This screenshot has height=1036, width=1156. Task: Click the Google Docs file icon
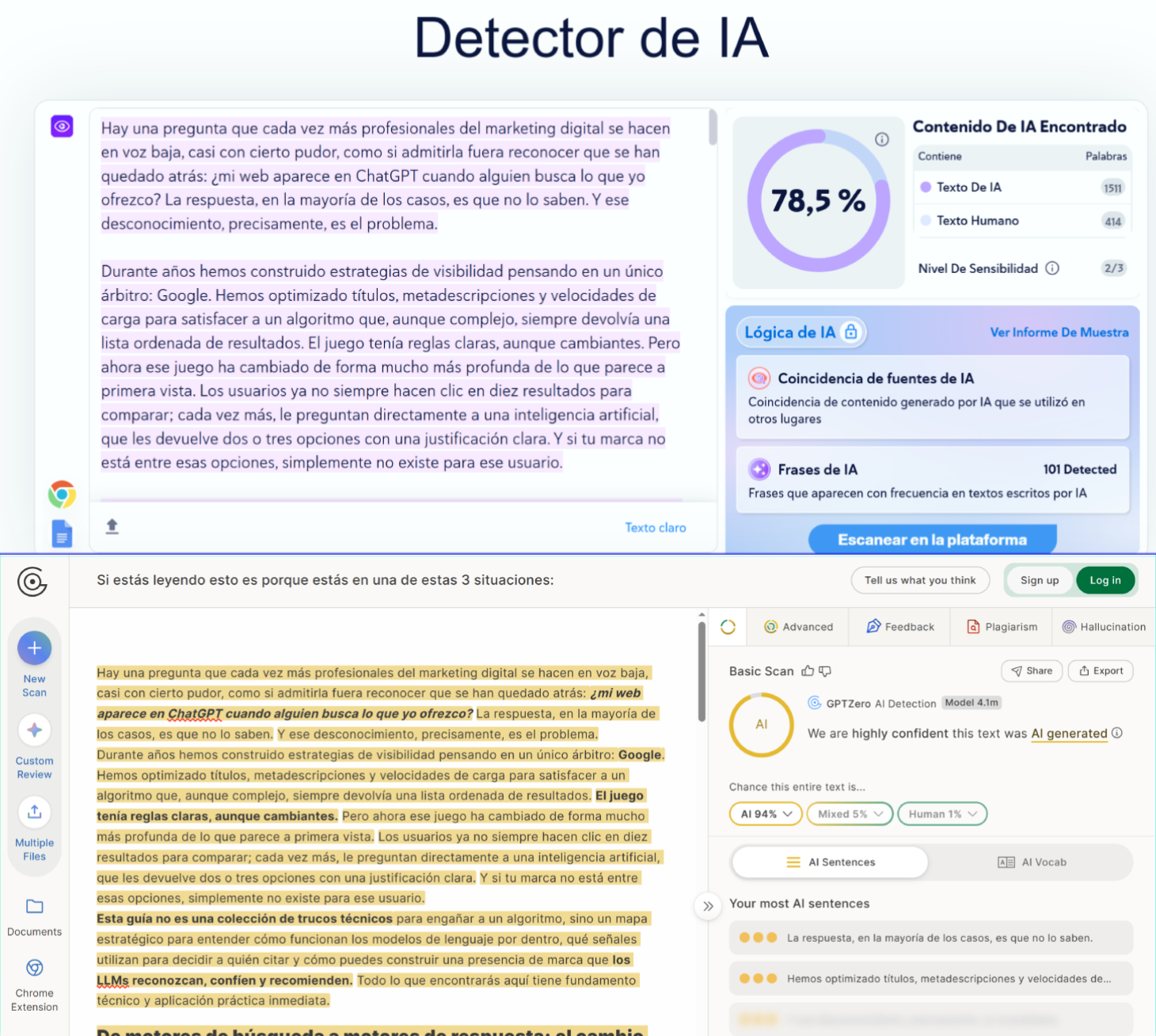pos(62,533)
